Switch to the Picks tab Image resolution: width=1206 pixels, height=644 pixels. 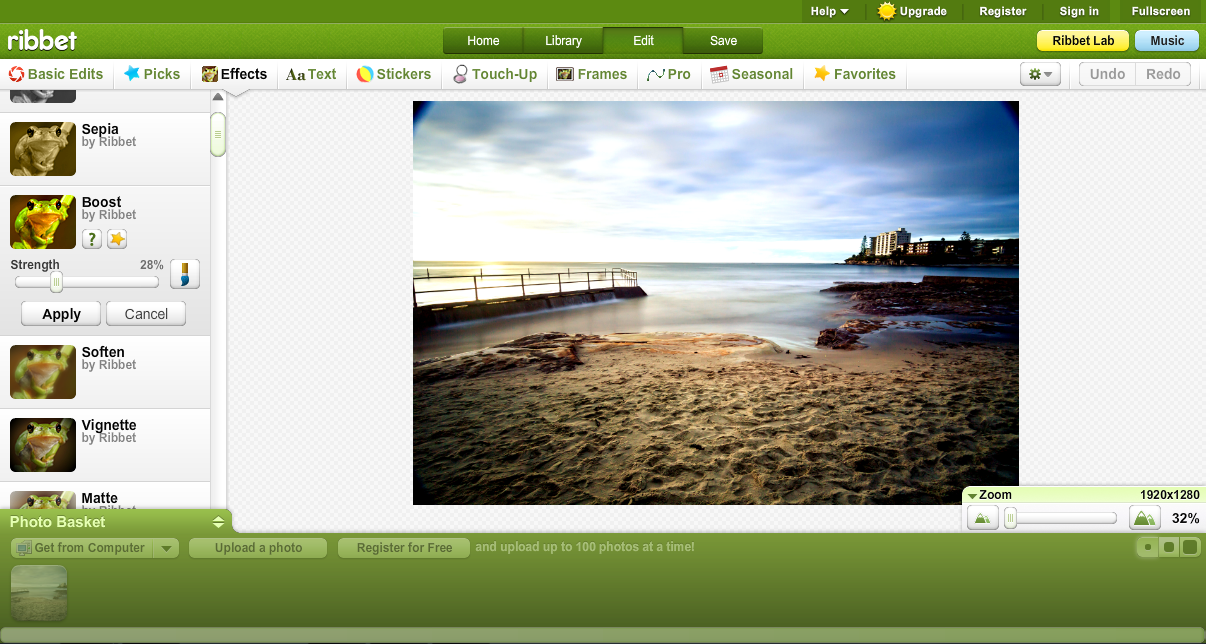152,74
